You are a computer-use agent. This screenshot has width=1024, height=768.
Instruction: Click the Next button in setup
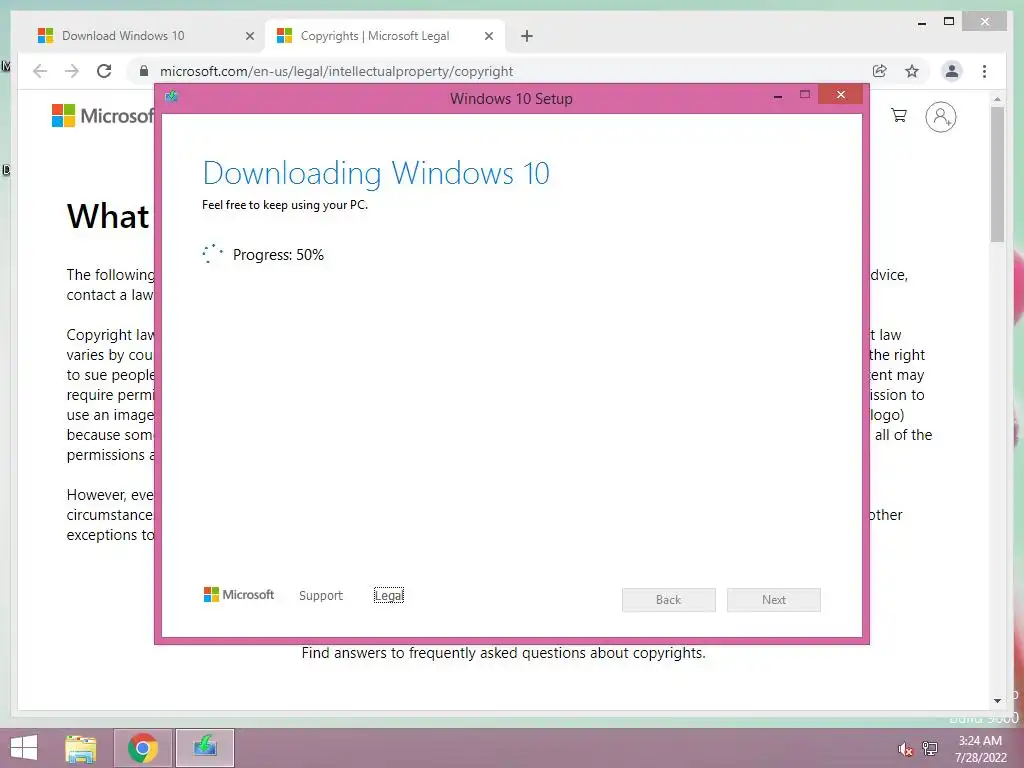(x=774, y=600)
